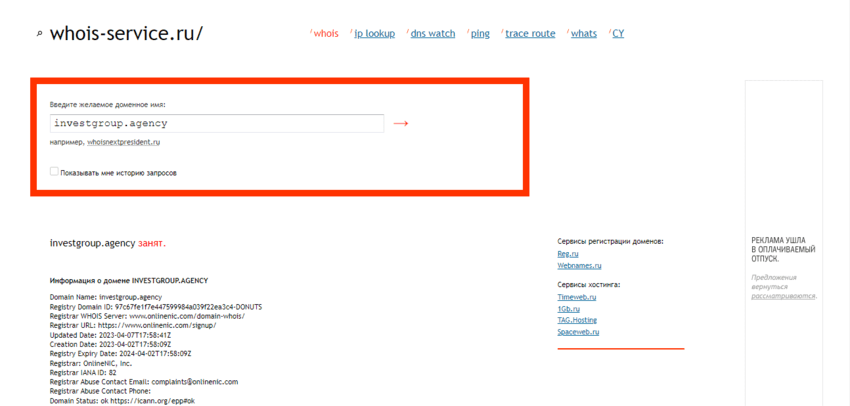The height and width of the screenshot is (406, 850).
Task: Open the Webnames.ru registrar link
Action: point(579,266)
